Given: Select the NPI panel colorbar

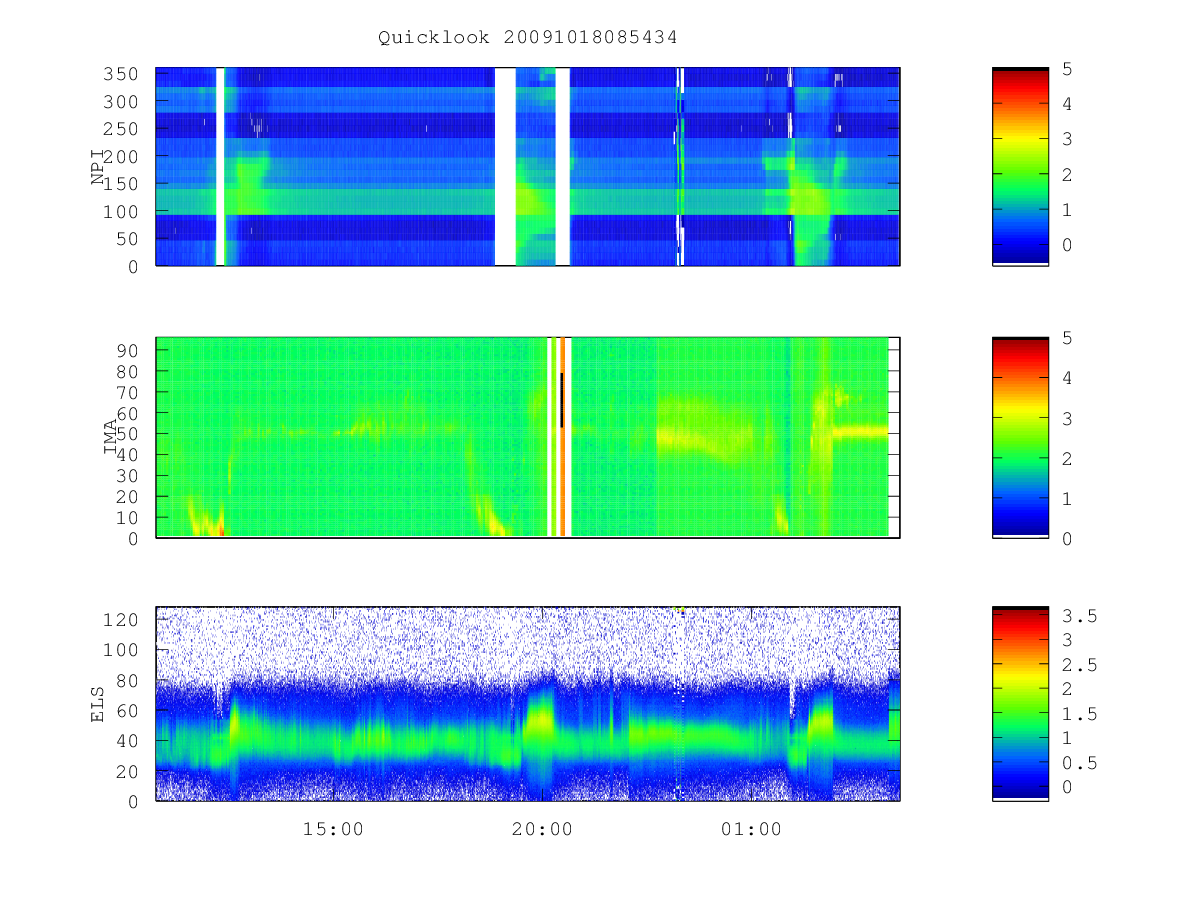Looking at the screenshot, I should (x=1020, y=166).
